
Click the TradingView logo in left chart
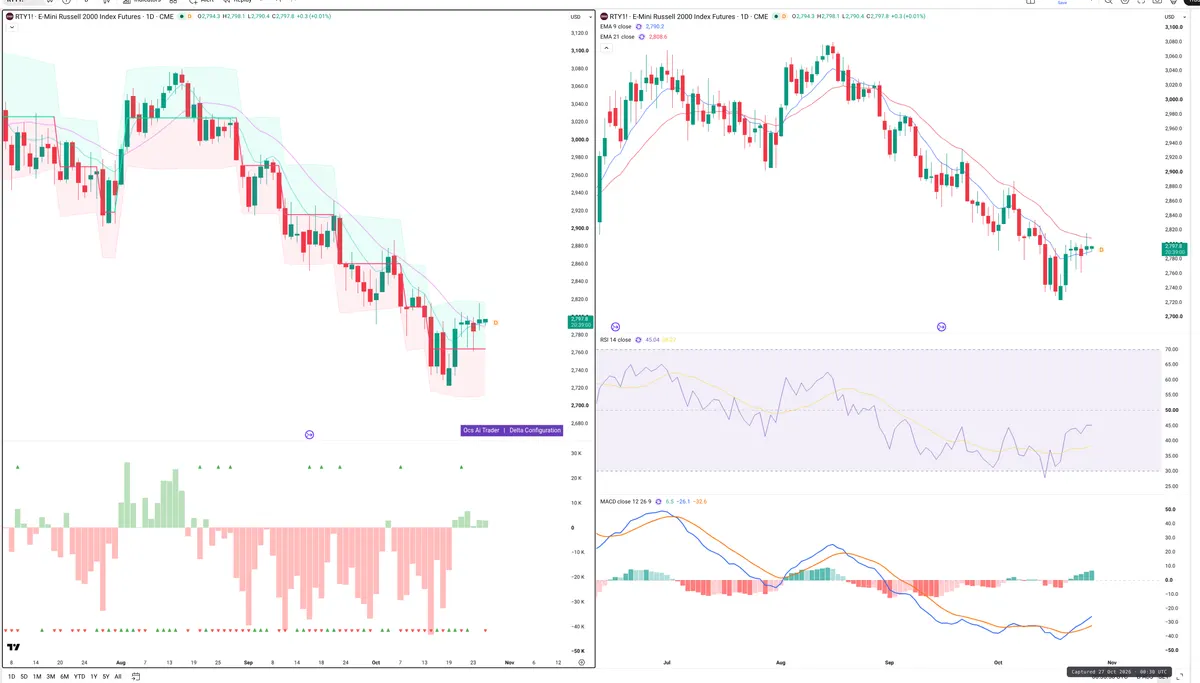click(x=13, y=647)
